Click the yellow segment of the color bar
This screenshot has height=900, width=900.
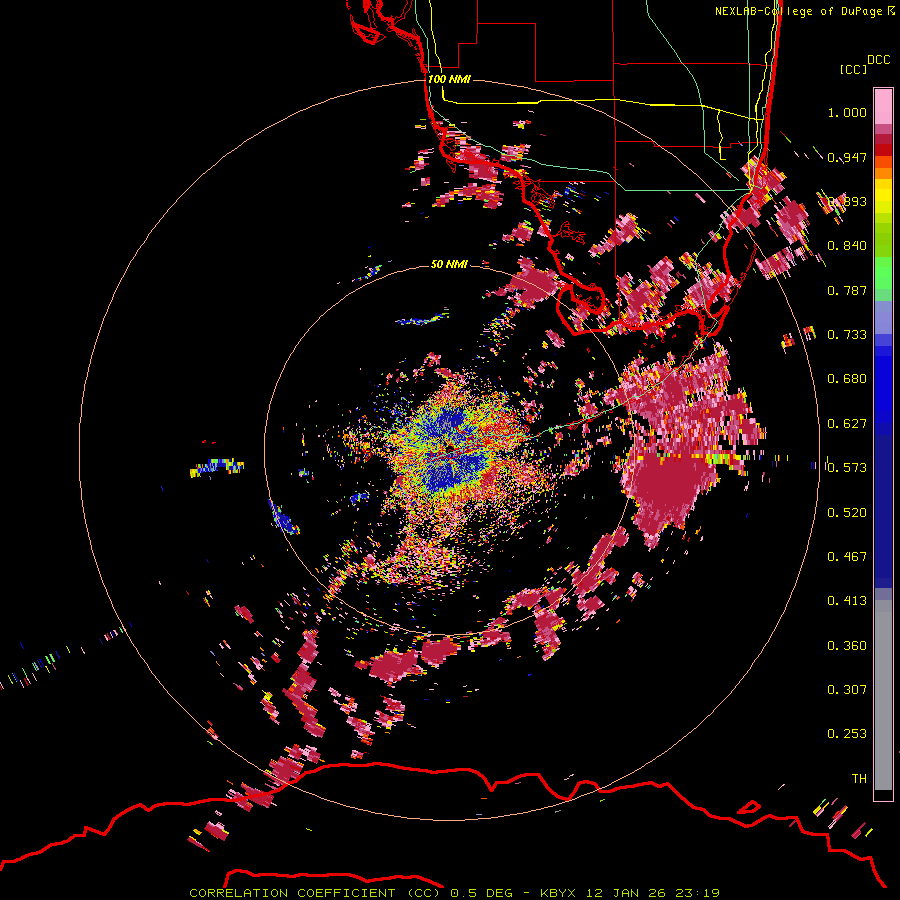pos(883,196)
